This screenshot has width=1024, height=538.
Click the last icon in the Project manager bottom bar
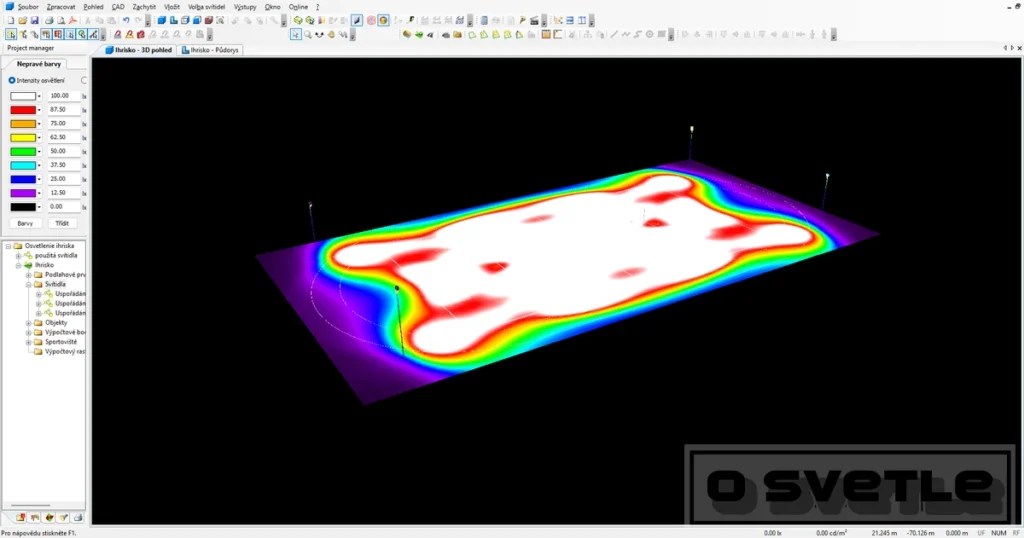pyautogui.click(x=78, y=517)
